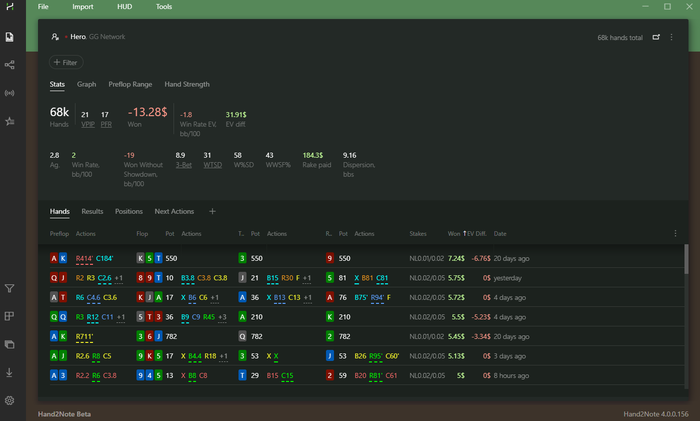This screenshot has height=421, width=700.
Task: Click the Hand2Note logo icon
Action: [9, 6]
